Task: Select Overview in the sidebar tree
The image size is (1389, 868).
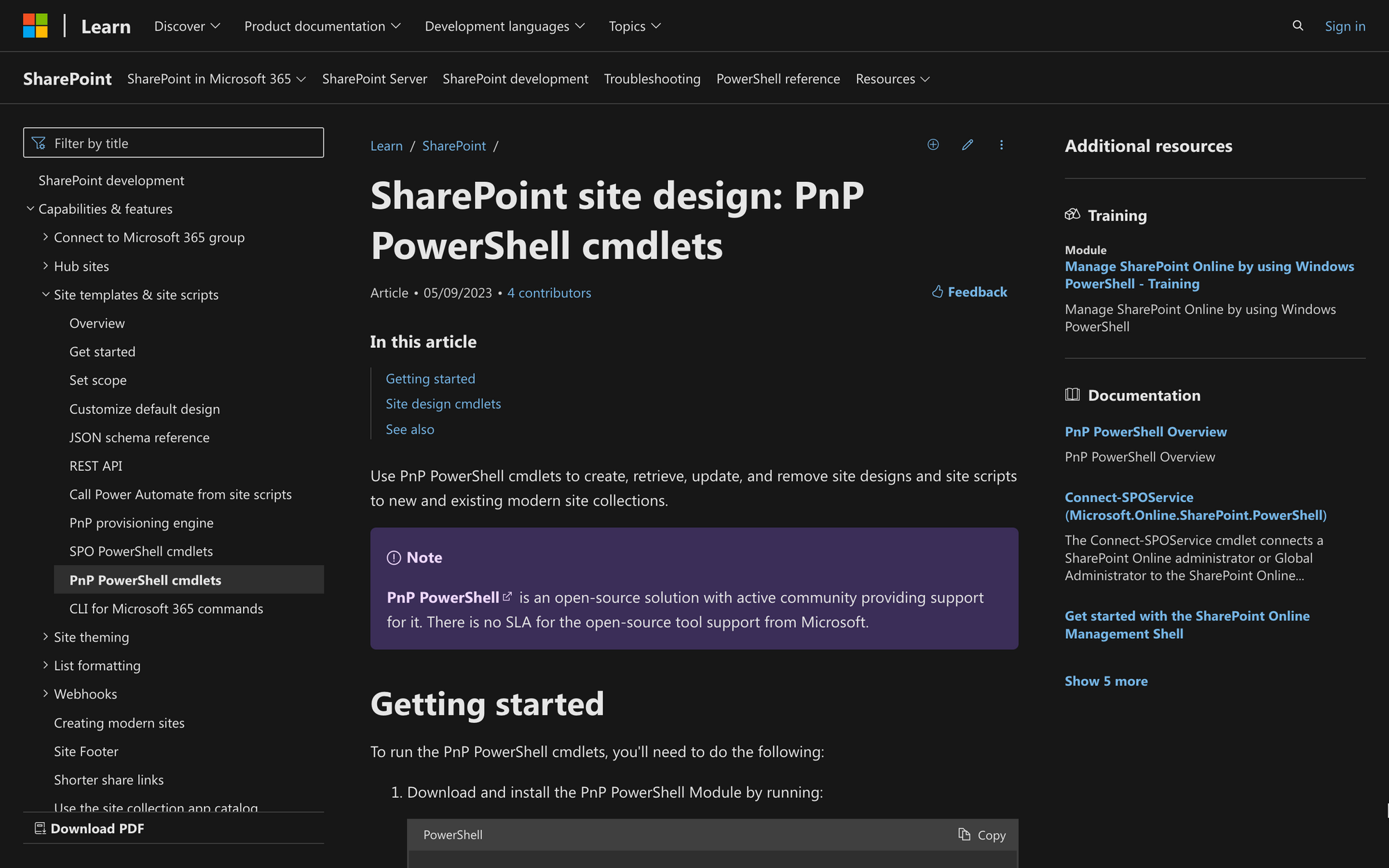Action: [x=97, y=323]
